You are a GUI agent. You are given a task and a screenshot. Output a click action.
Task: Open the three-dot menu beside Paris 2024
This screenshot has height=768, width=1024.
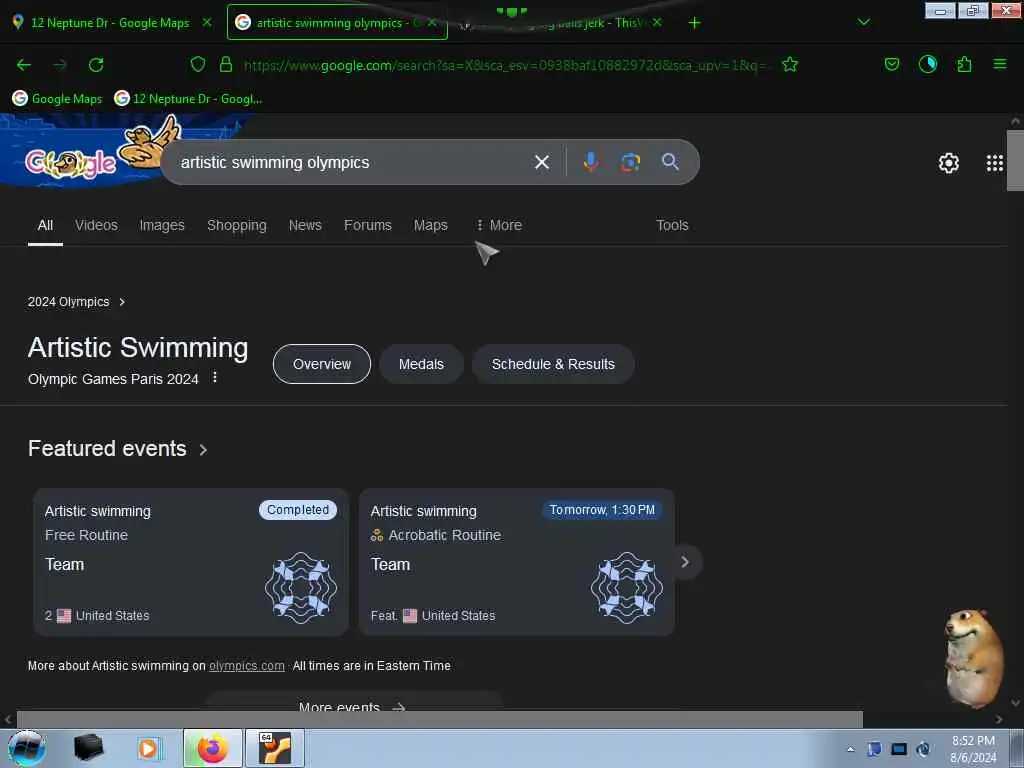215,377
